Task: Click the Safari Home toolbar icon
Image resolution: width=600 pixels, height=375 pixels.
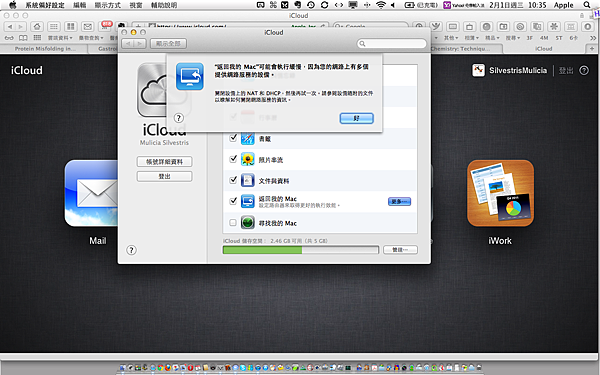Action: 37,26
